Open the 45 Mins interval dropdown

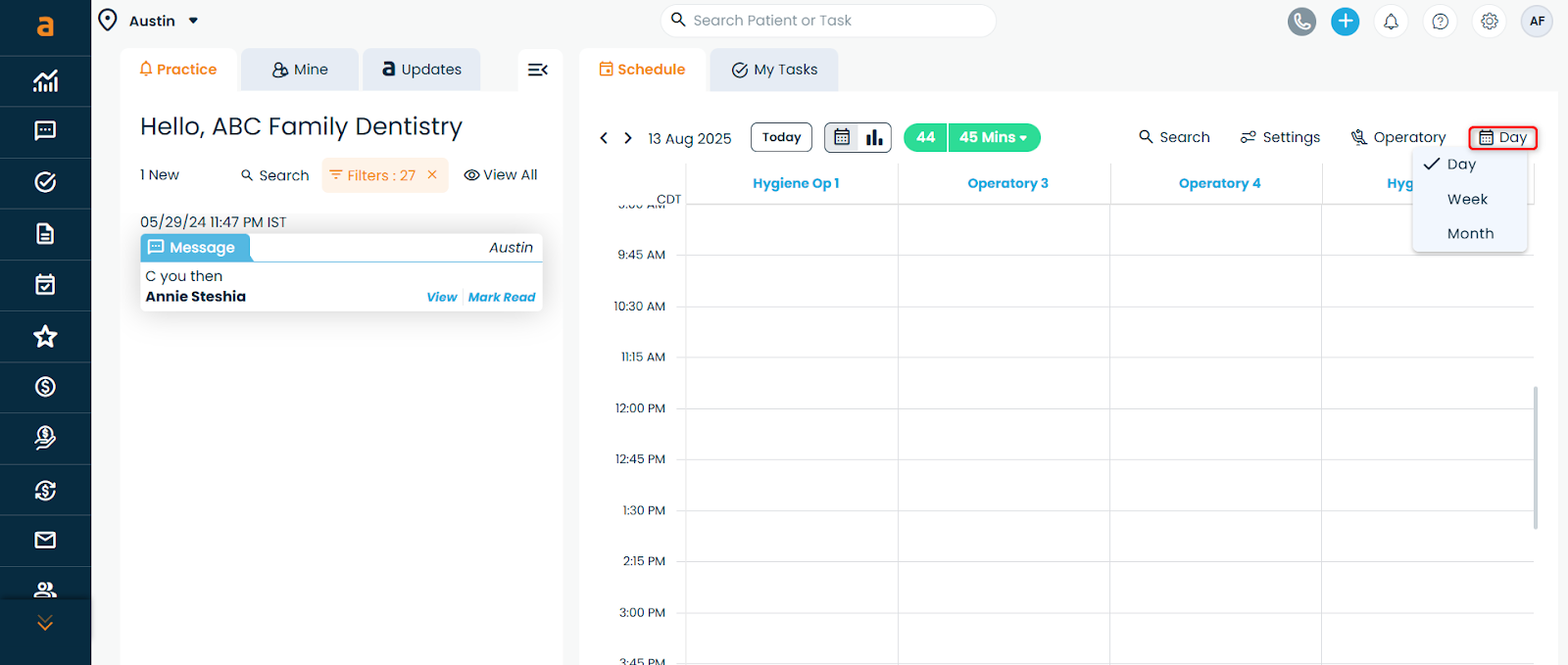pos(993,137)
